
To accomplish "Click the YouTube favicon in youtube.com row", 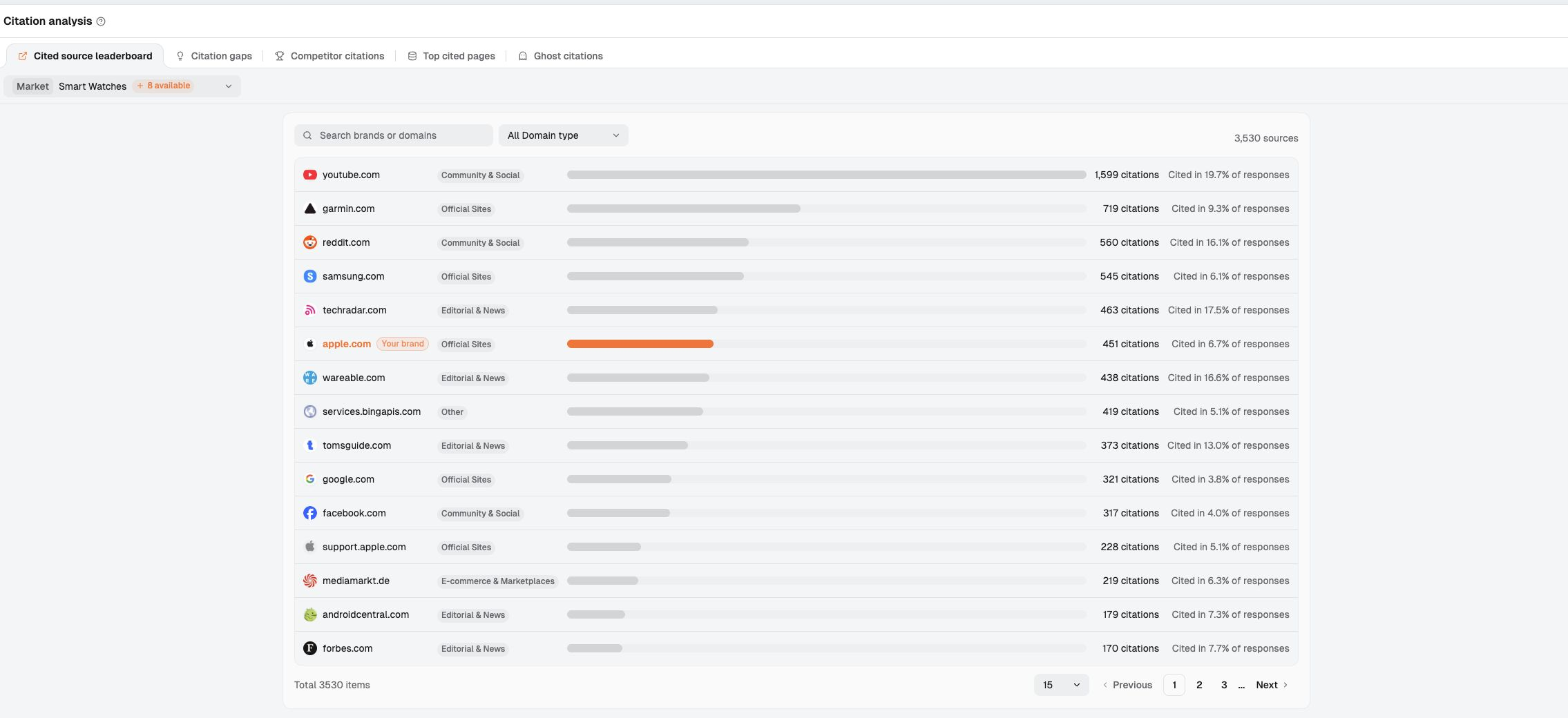I will [x=310, y=175].
